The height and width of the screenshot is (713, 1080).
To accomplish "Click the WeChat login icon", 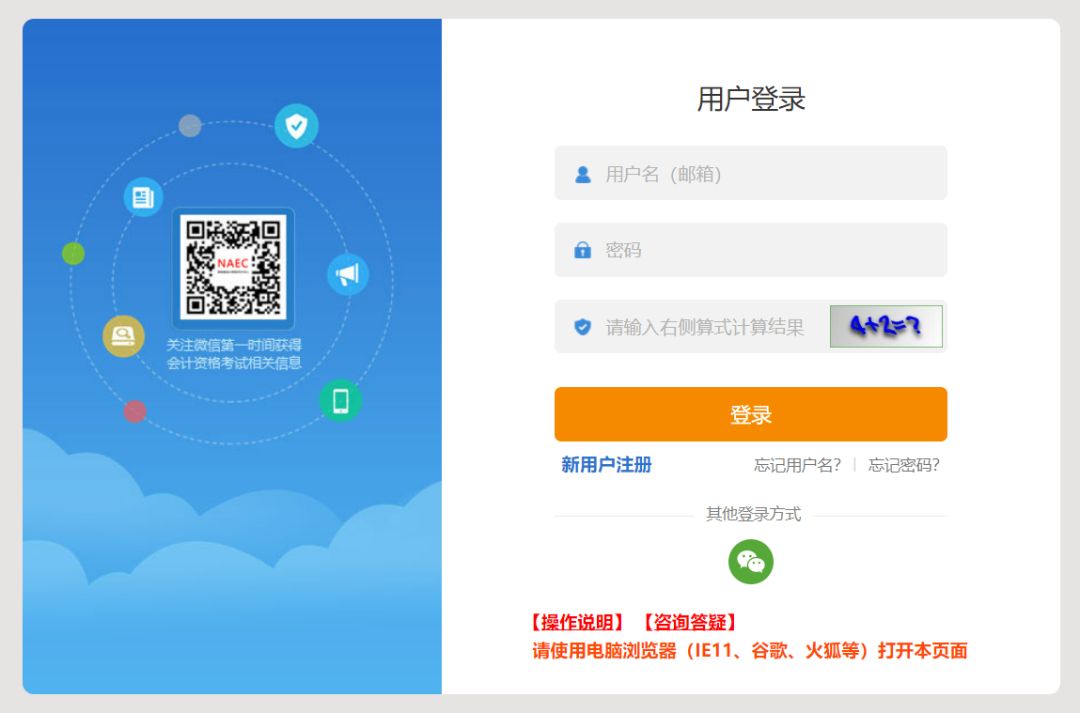I will (750, 562).
